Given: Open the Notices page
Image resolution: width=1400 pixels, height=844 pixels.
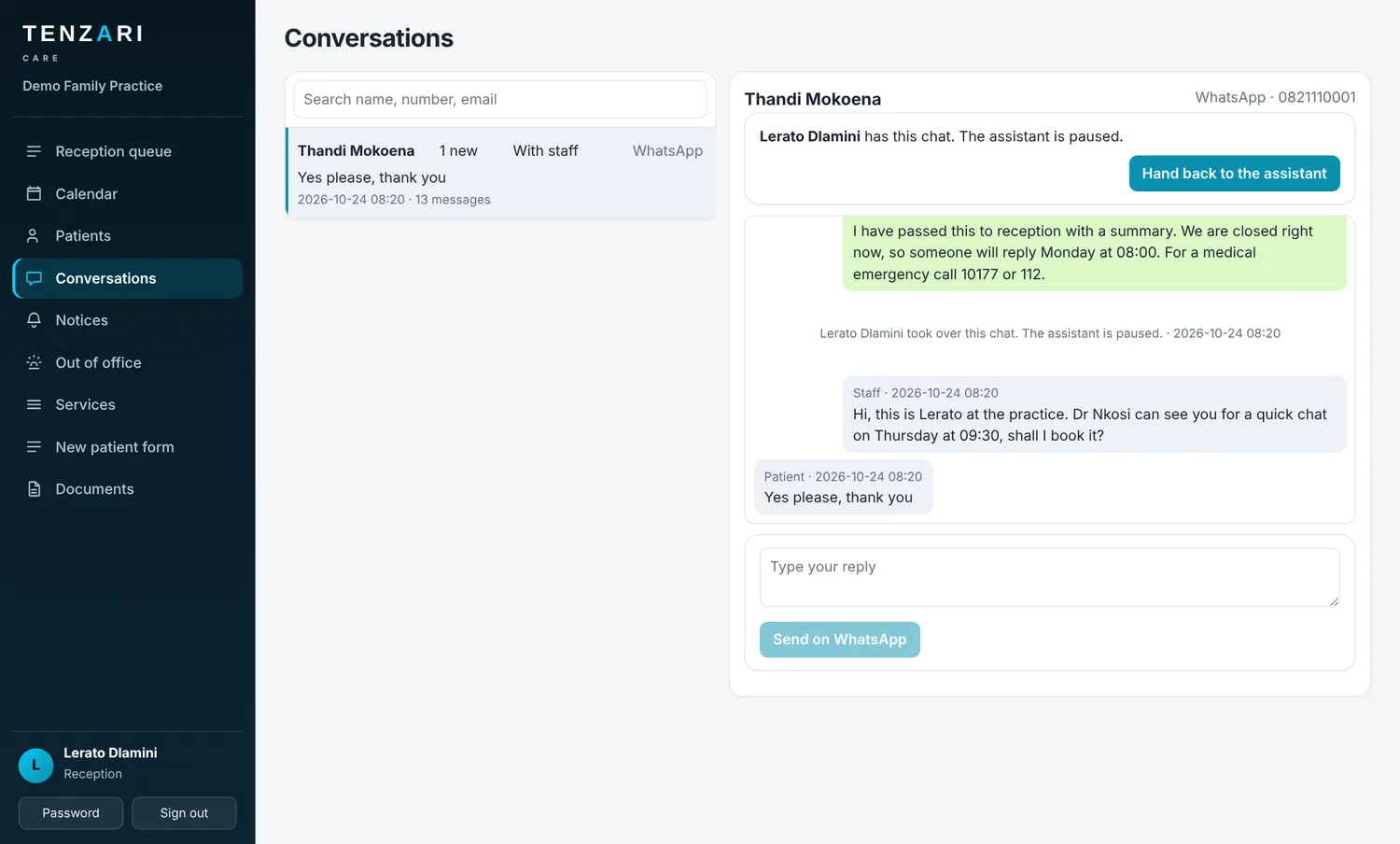Looking at the screenshot, I should pos(128,320).
